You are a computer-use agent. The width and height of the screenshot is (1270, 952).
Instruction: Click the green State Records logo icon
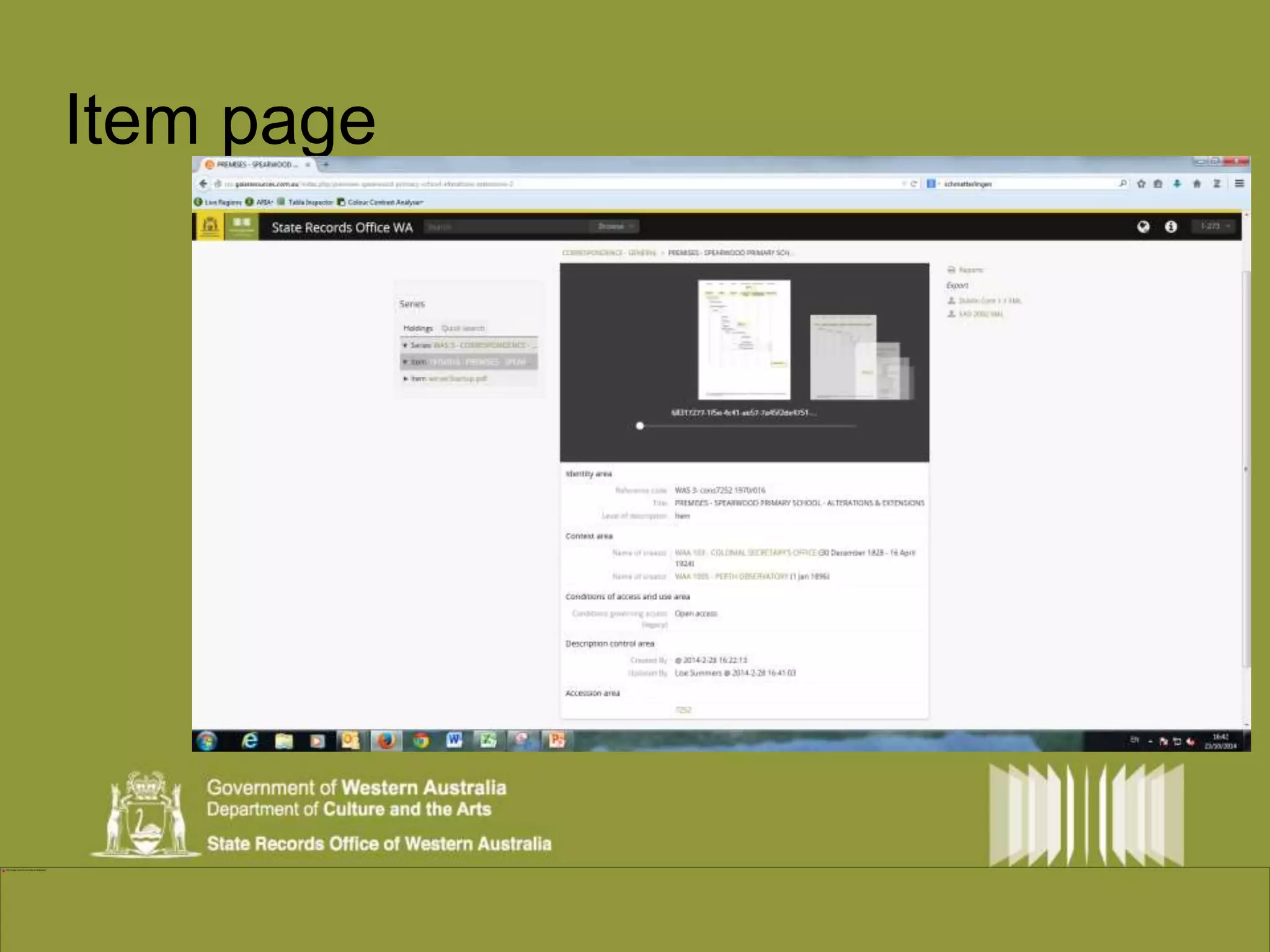[241, 227]
